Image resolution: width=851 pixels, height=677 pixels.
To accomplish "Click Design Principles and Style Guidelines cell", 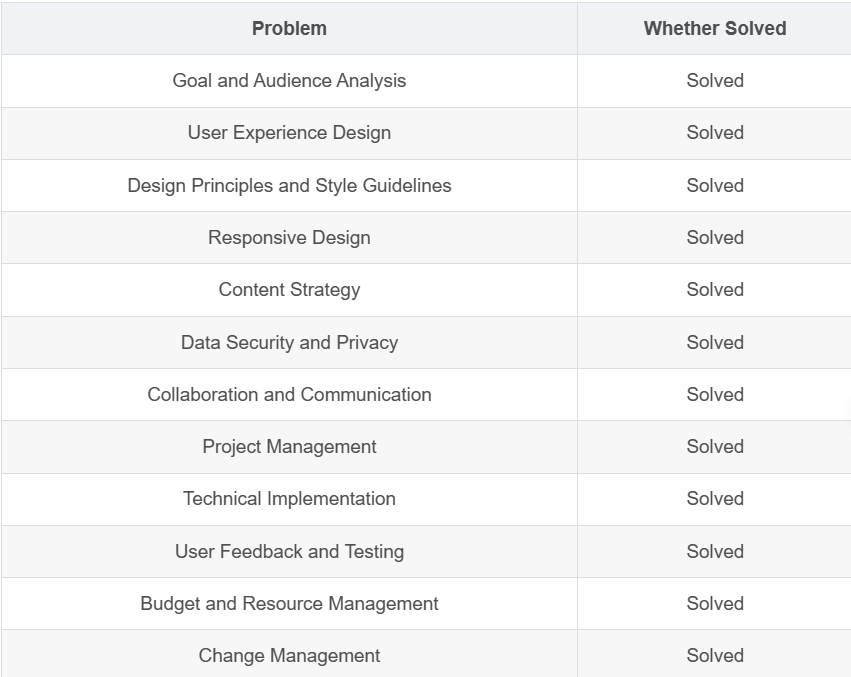I will 289,186.
